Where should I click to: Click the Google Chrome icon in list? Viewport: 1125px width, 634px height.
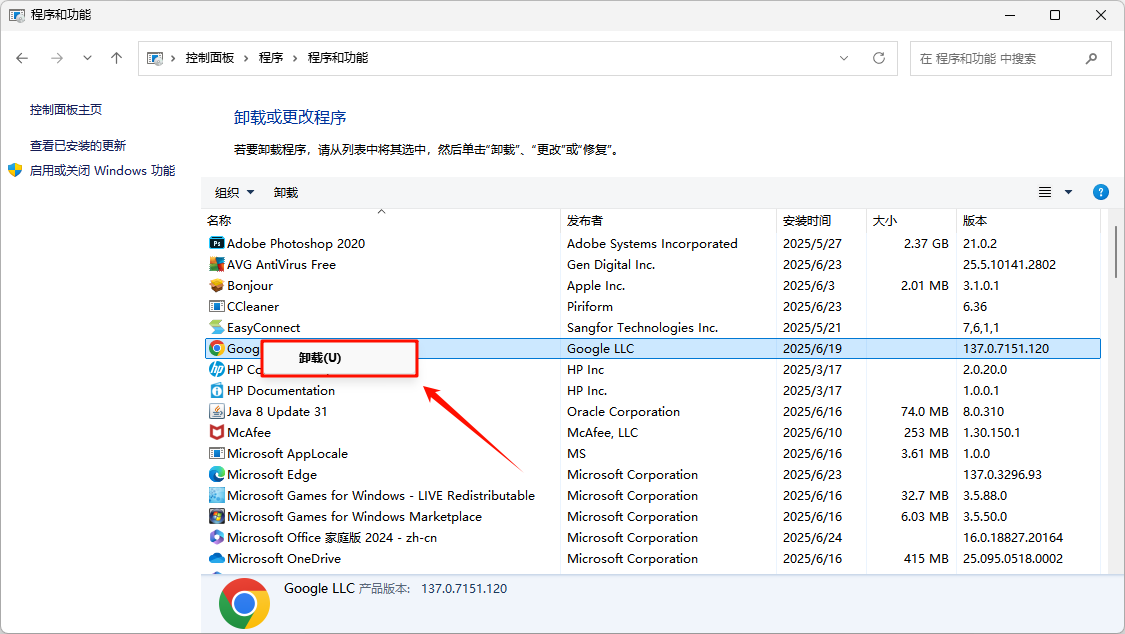pos(217,349)
